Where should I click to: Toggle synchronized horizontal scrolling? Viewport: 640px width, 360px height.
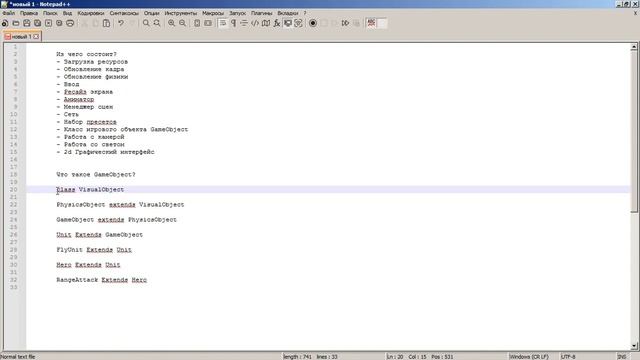pos(208,23)
